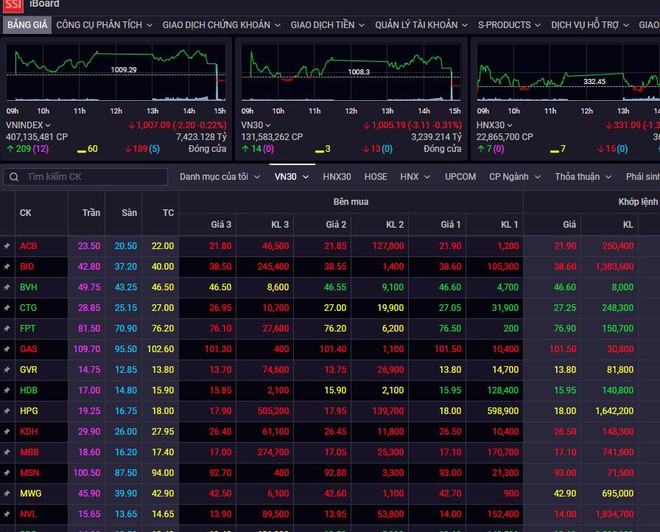Screen dimensions: 660x532
Task: Click the MSN stock symbol
Action: (28, 473)
